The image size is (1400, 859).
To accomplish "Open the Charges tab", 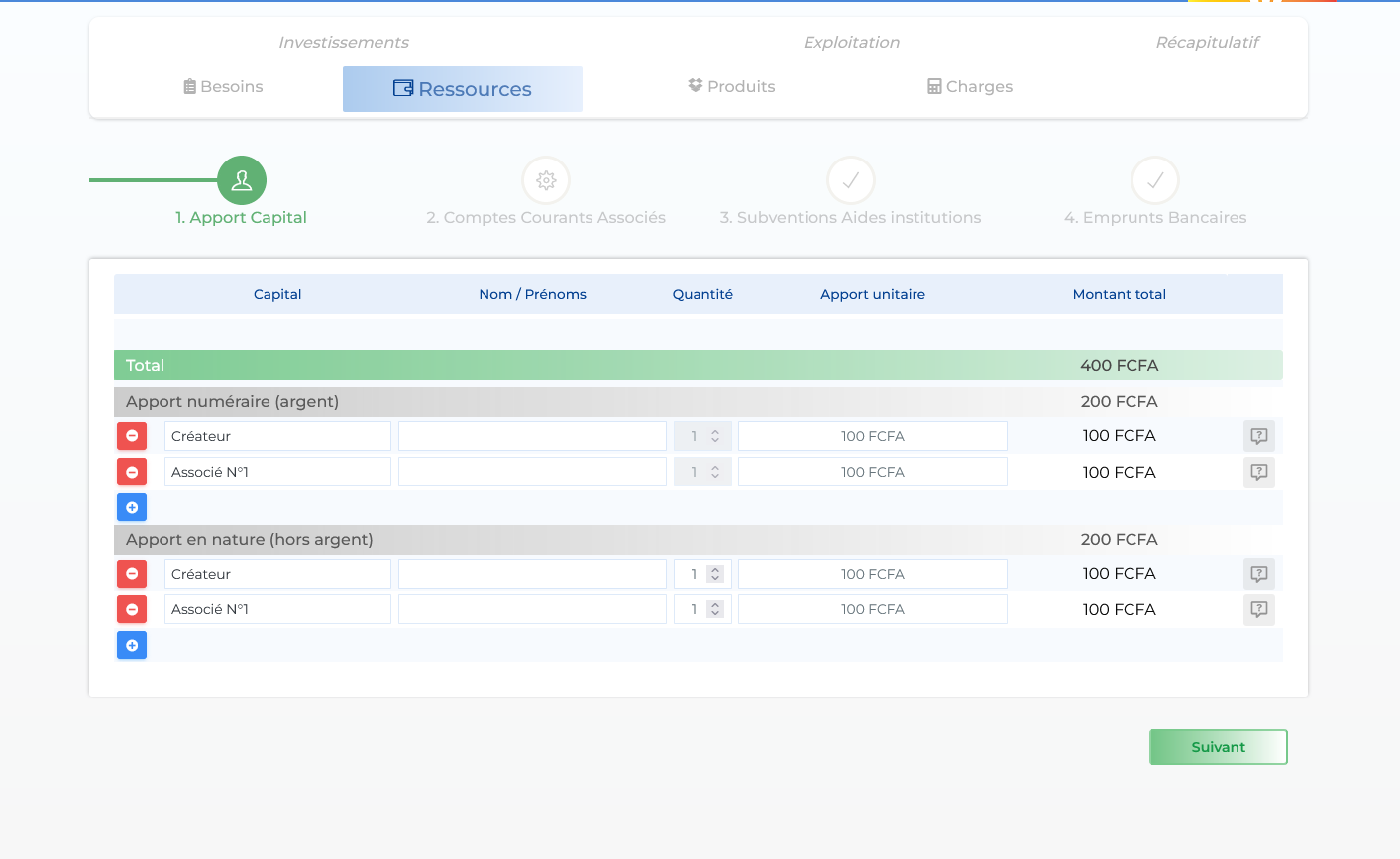I will pyautogui.click(x=969, y=87).
